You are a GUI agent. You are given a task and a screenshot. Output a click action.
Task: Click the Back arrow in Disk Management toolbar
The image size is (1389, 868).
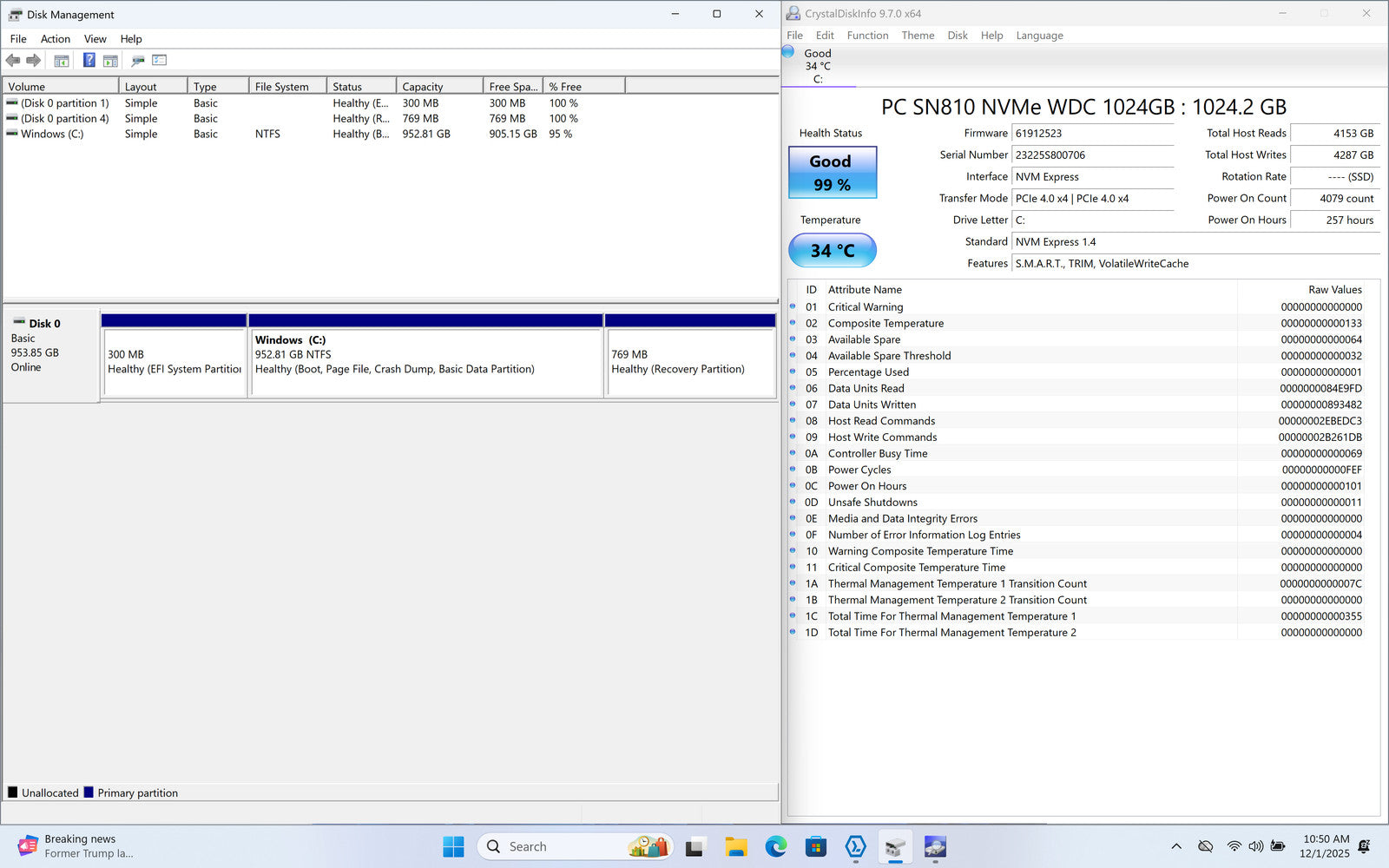[x=13, y=61]
